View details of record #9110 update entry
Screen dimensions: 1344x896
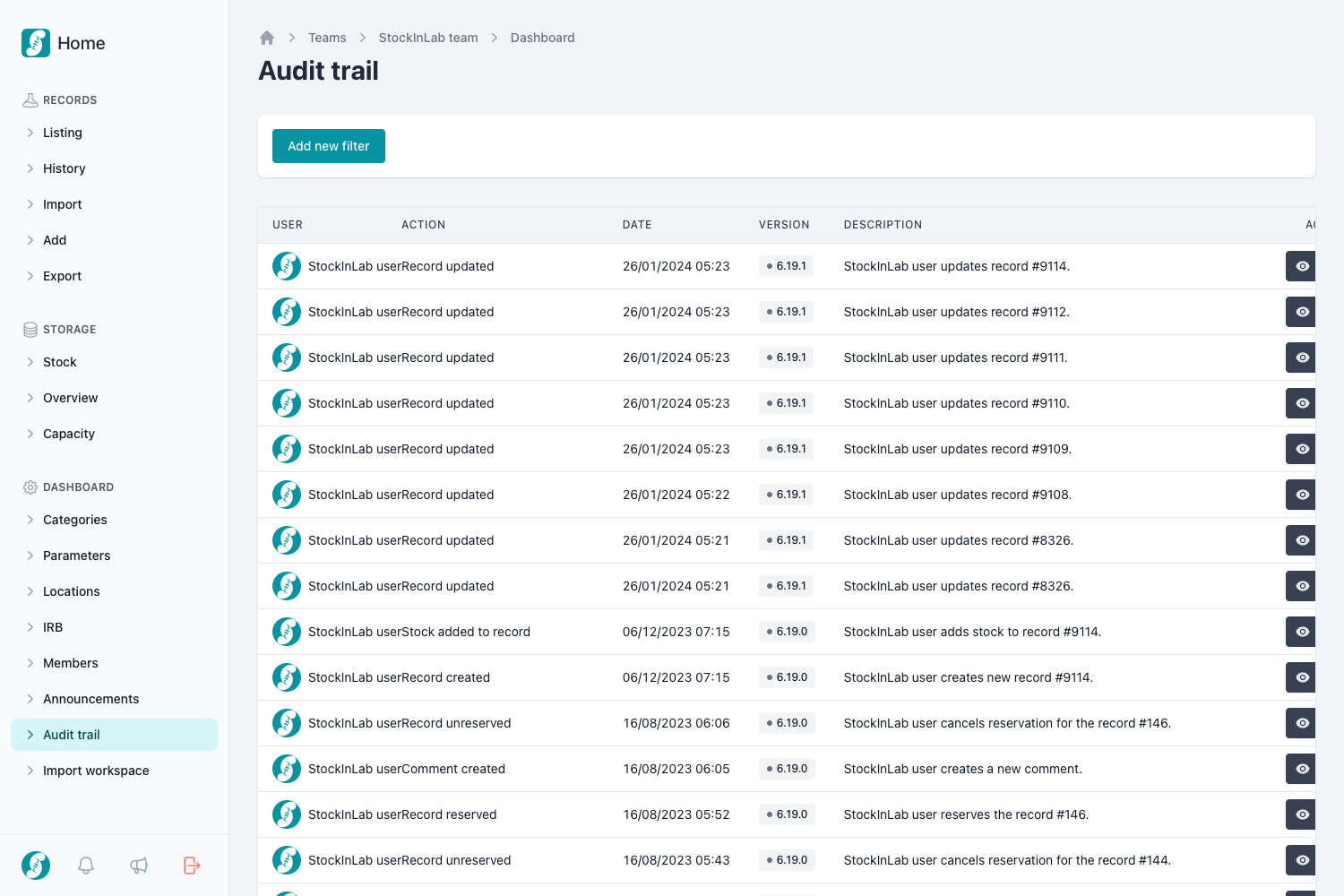1301,403
